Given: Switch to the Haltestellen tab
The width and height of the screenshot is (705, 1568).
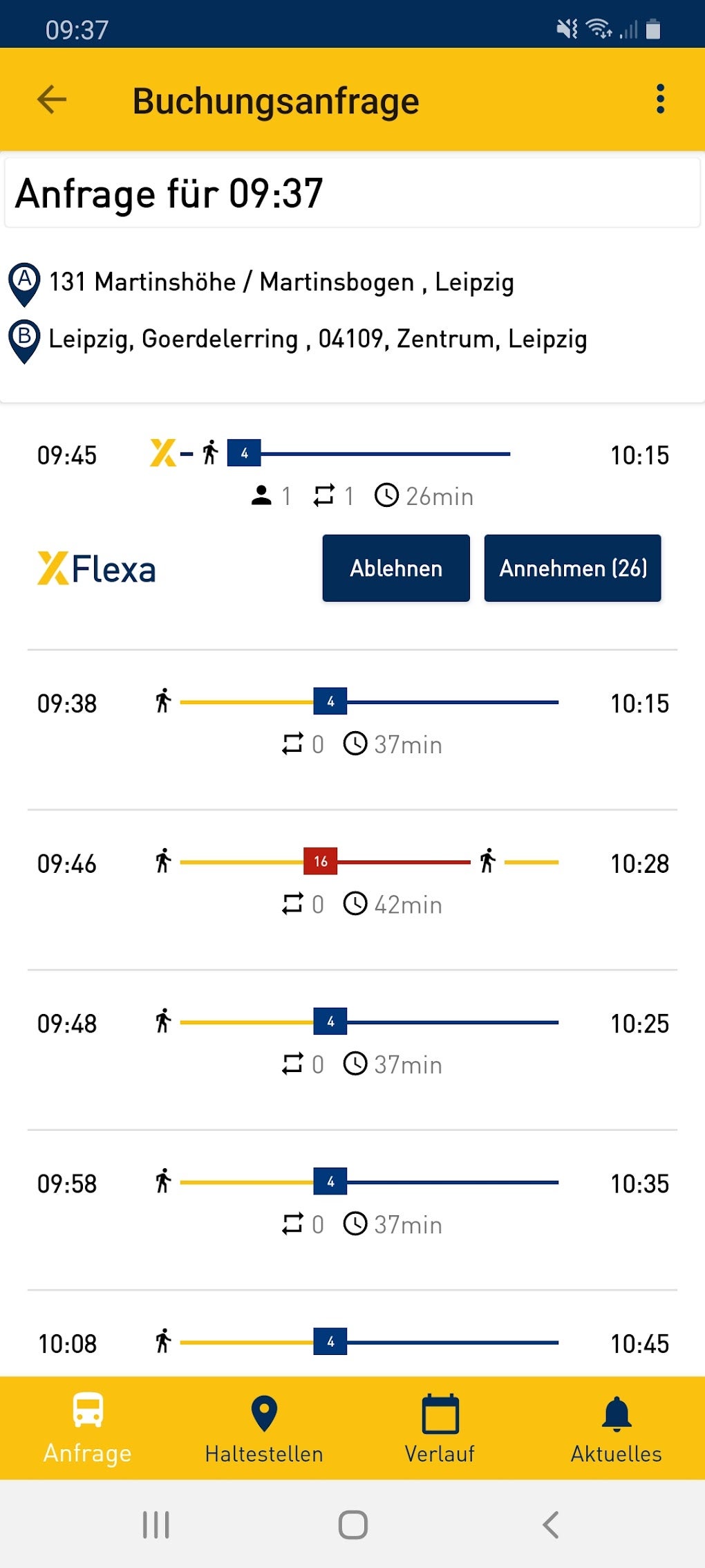Looking at the screenshot, I should [264, 1429].
